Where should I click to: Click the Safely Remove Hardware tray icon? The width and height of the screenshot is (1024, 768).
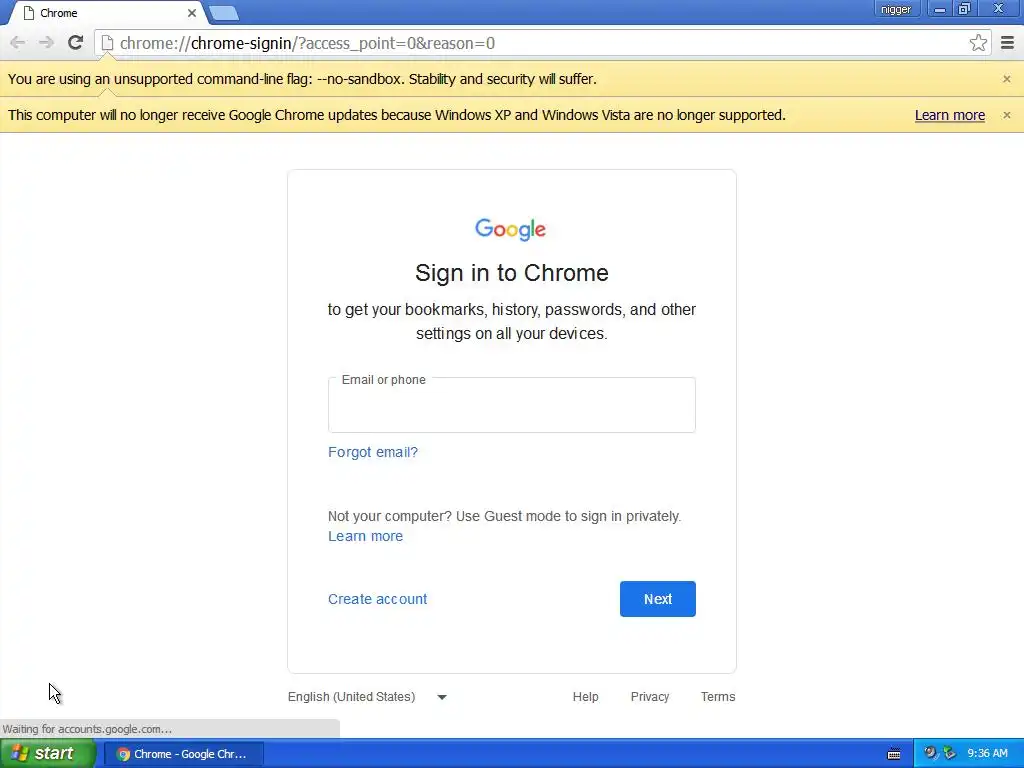[949, 754]
